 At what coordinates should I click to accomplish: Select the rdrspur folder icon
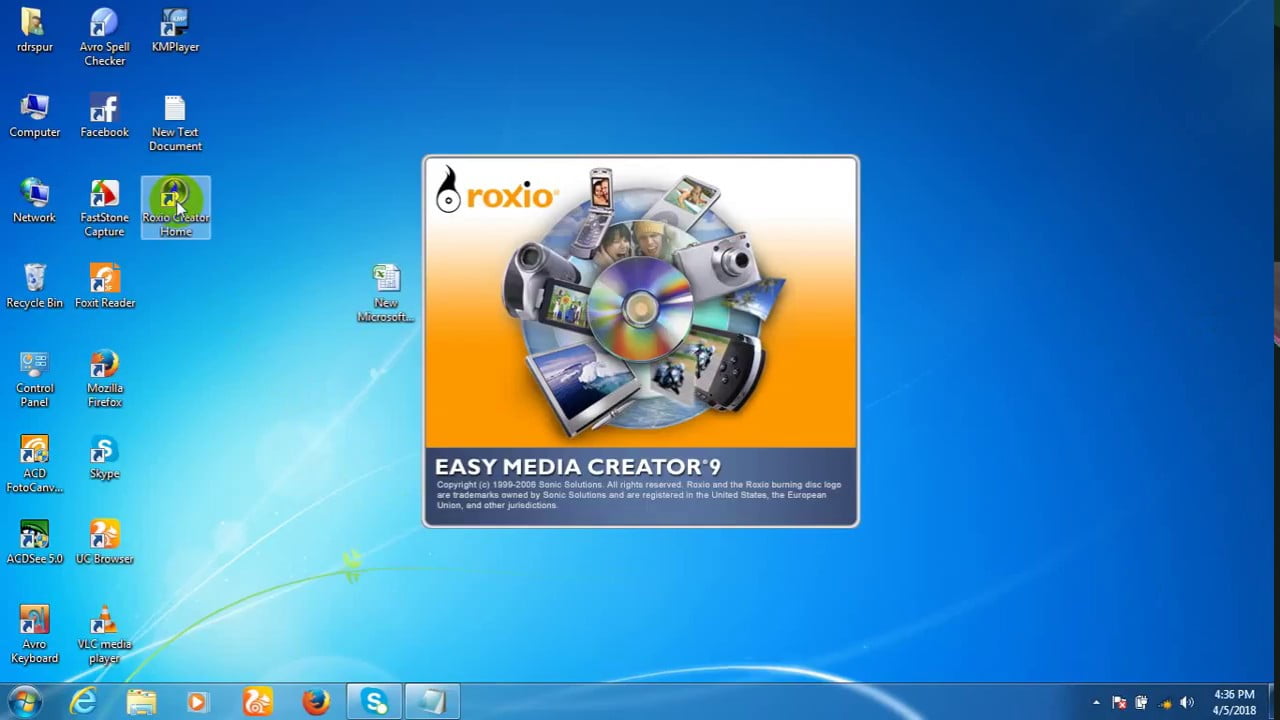click(35, 30)
